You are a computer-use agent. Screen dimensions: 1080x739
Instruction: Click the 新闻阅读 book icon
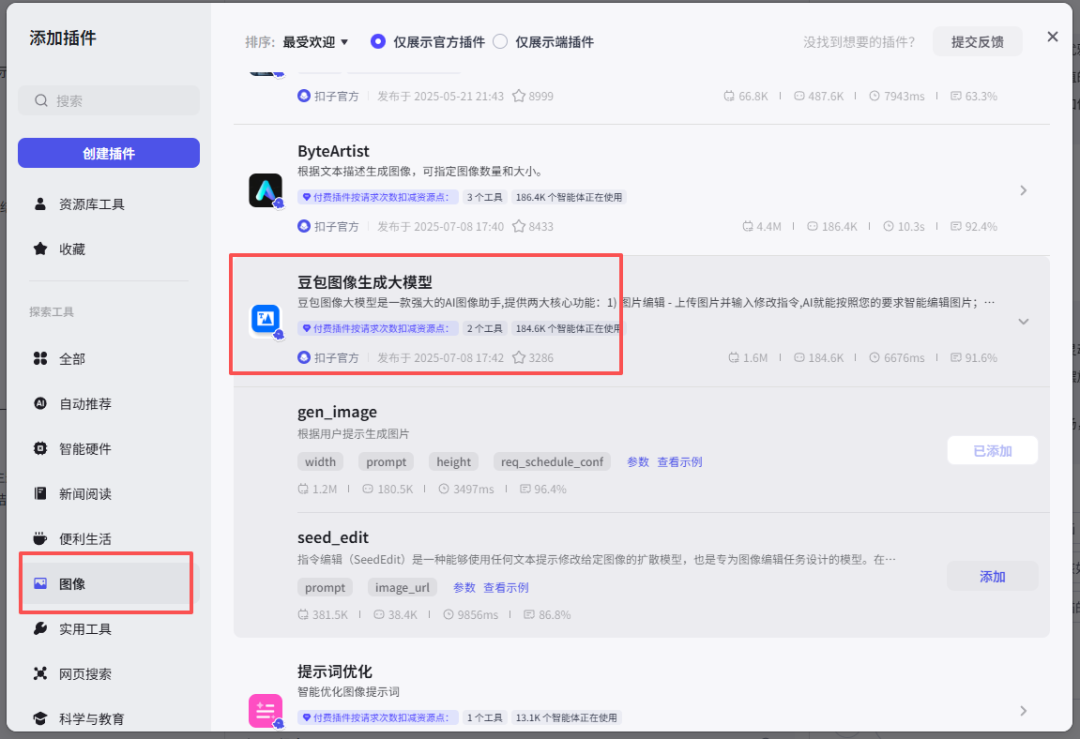pos(40,493)
